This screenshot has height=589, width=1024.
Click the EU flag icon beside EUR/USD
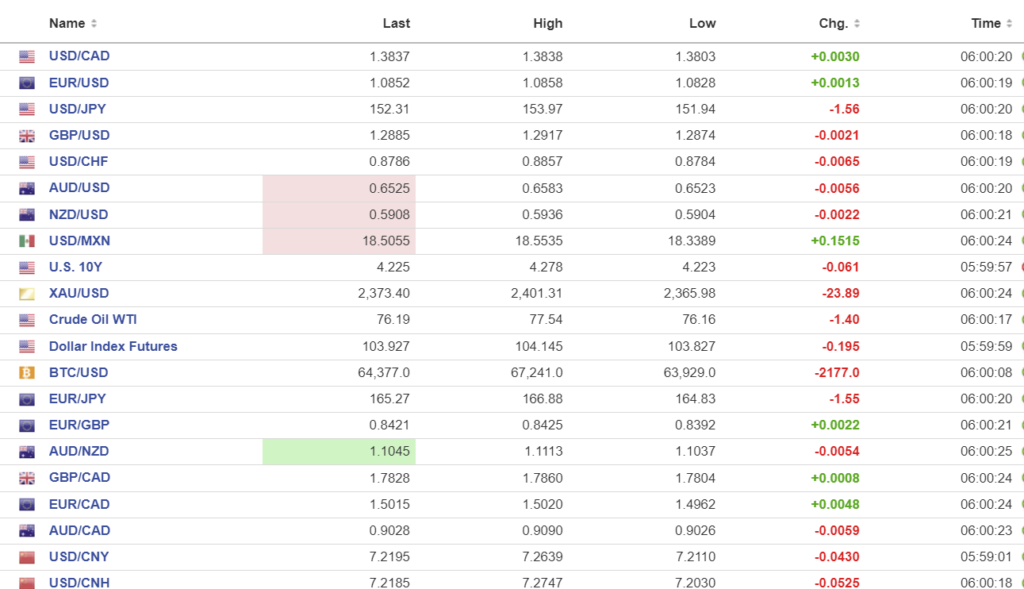pyautogui.click(x=27, y=83)
